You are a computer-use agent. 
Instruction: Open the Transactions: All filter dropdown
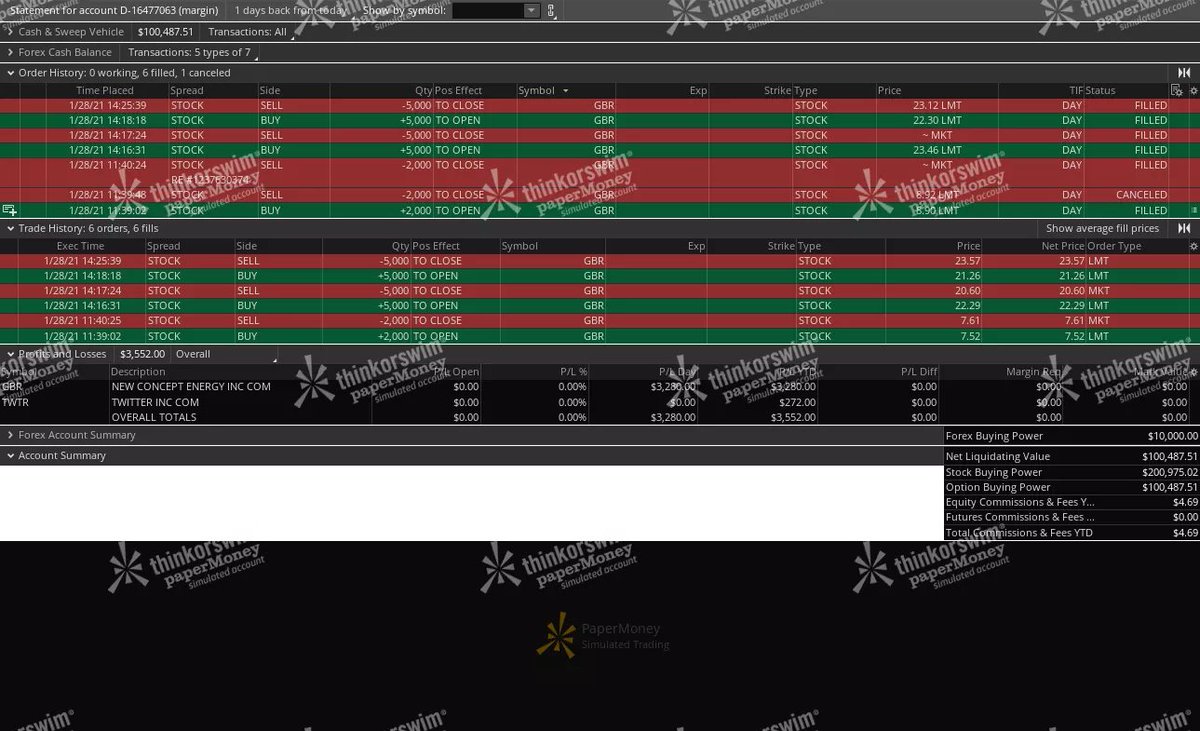click(x=249, y=32)
